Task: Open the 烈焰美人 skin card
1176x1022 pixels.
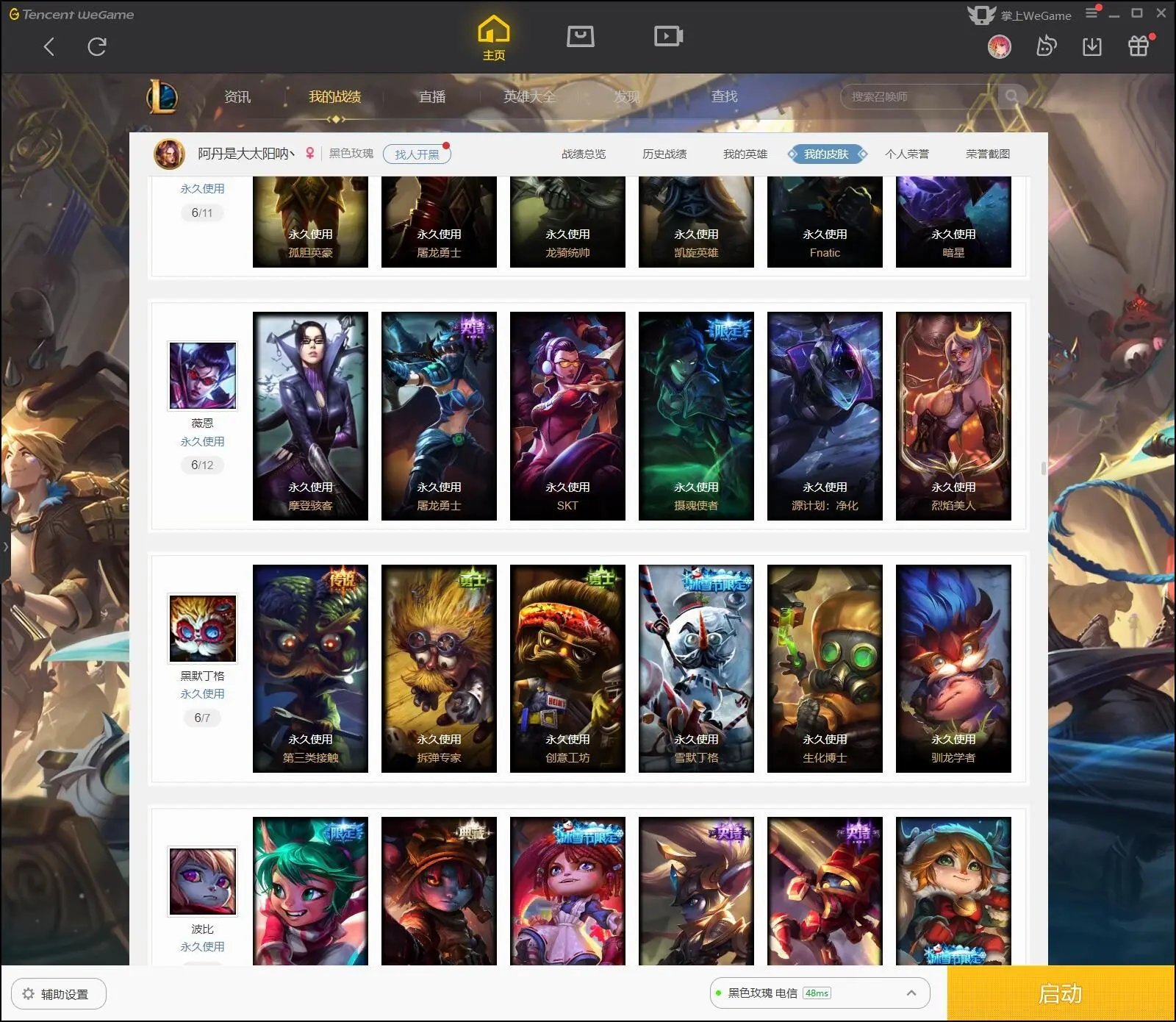Action: click(953, 416)
